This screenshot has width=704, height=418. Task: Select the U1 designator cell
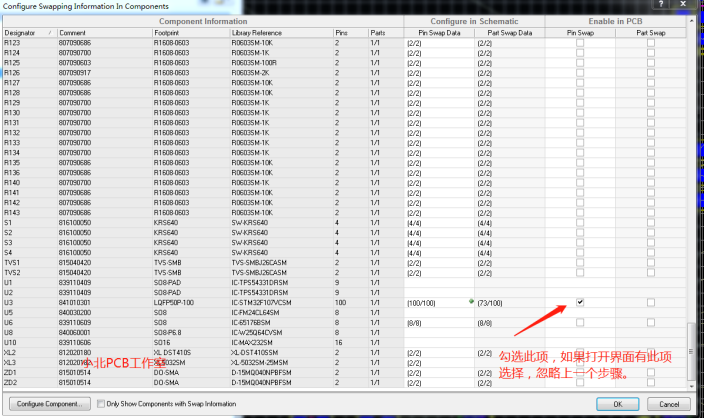(30, 282)
